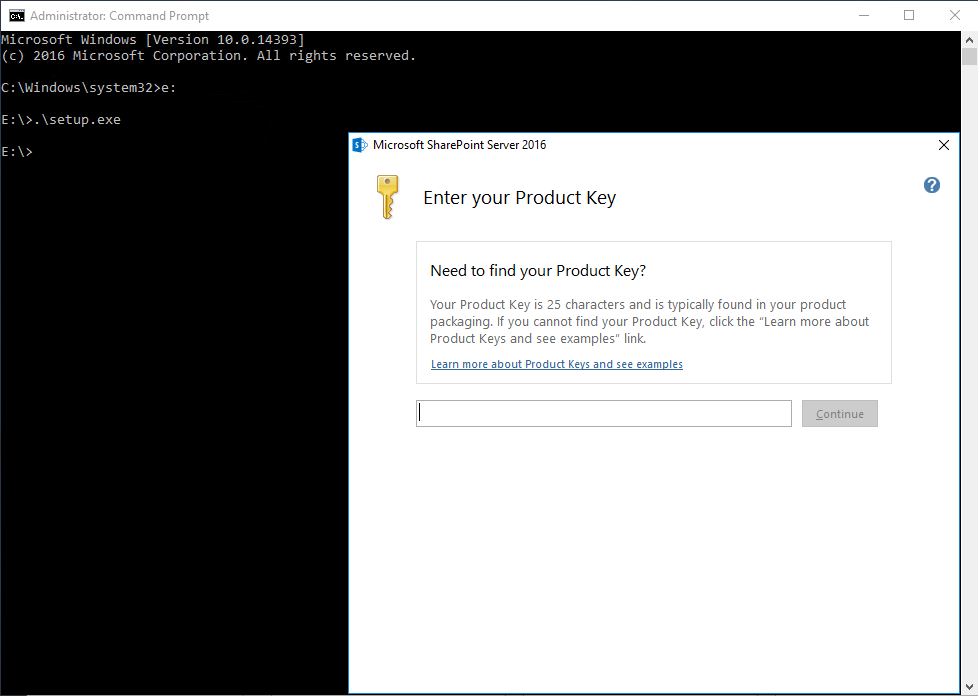Select the SharePoint Server 2016 setup window icon

pyautogui.click(x=360, y=145)
